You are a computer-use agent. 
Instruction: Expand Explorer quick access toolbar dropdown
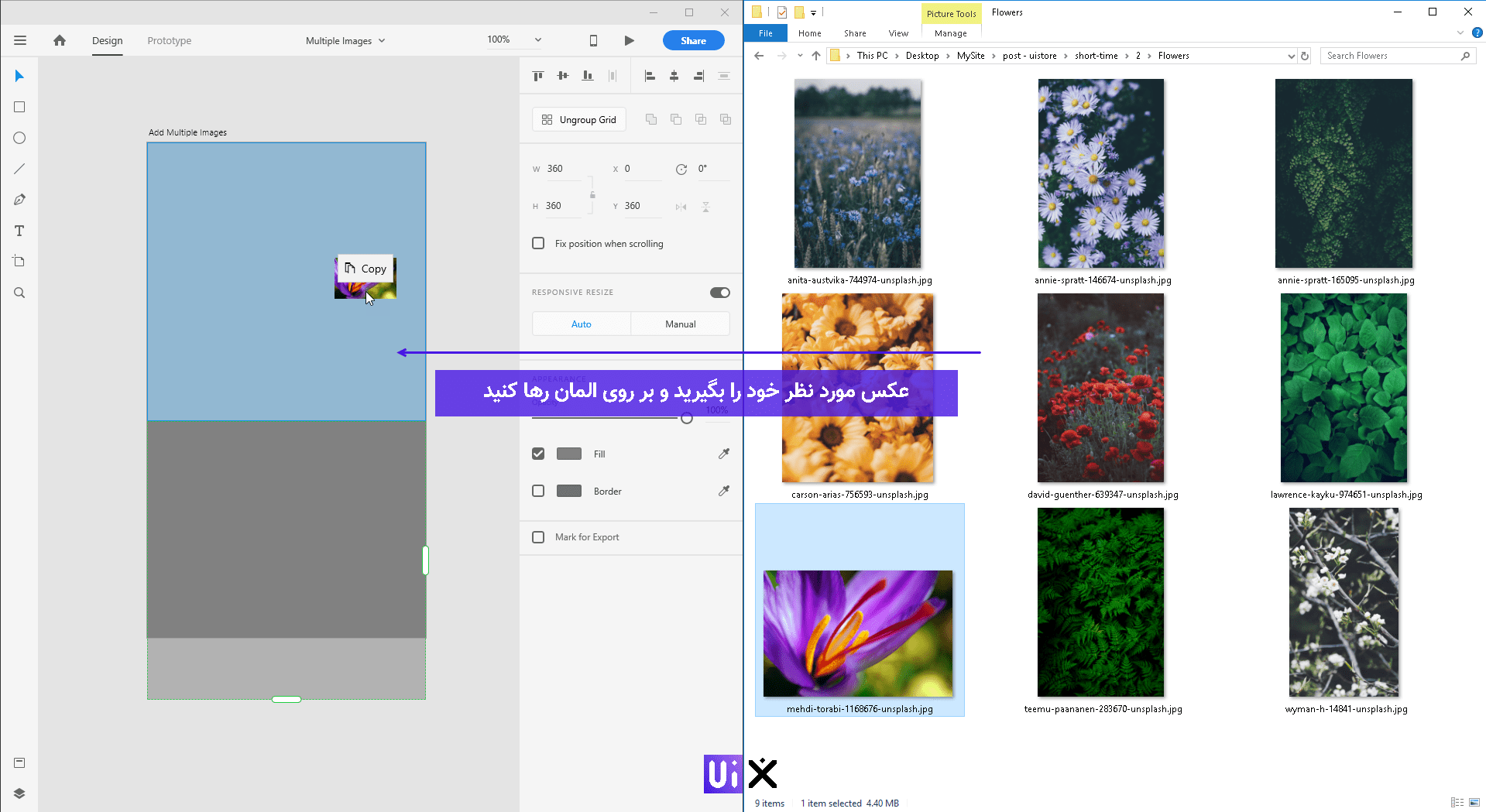pyautogui.click(x=814, y=12)
